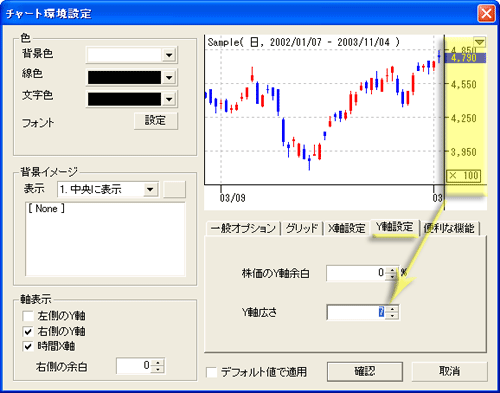Image resolution: width=500 pixels, height=393 pixels.
Task: Increase 右側の余白 with the up arrow
Action: pyautogui.click(x=158, y=362)
